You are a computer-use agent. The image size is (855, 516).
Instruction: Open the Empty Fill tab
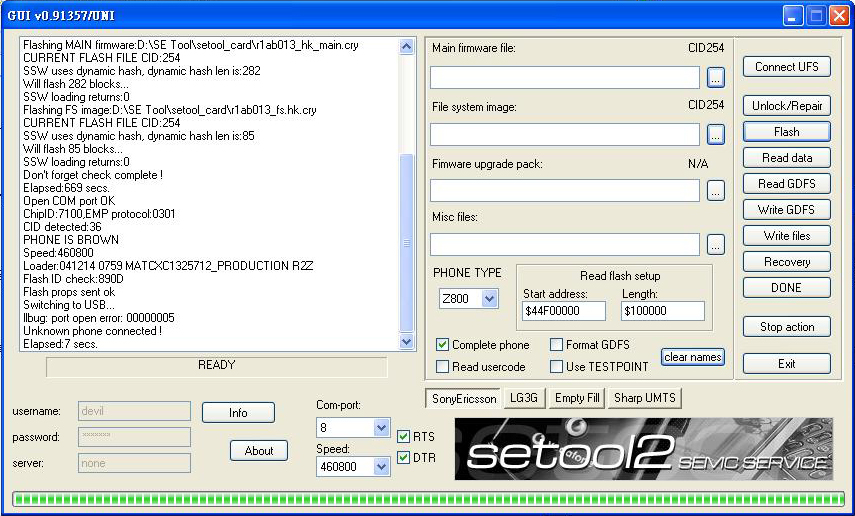pyautogui.click(x=577, y=398)
